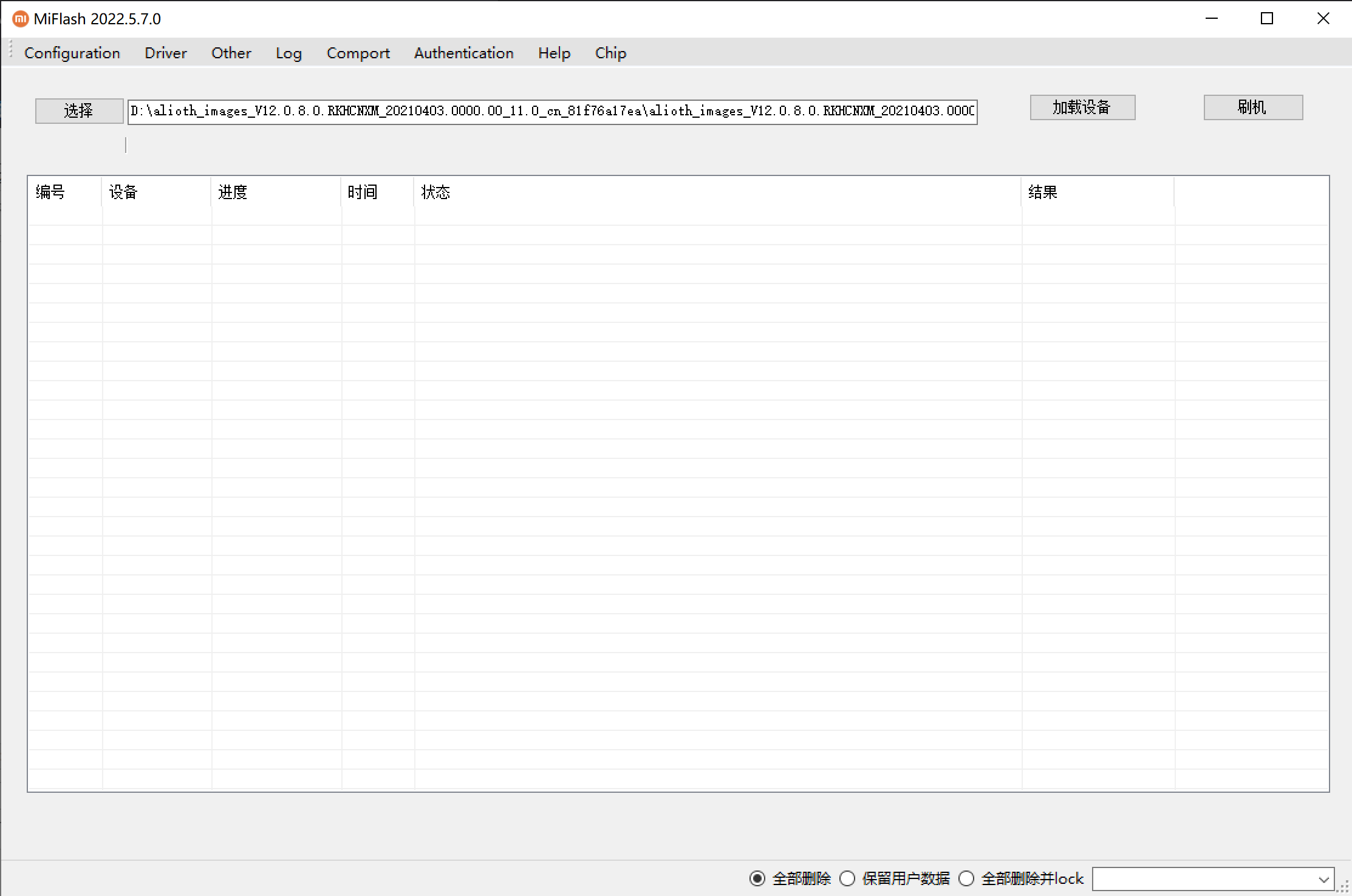Screen dimensions: 1352x896
Task: Open the Authentication menu
Action: (463, 53)
